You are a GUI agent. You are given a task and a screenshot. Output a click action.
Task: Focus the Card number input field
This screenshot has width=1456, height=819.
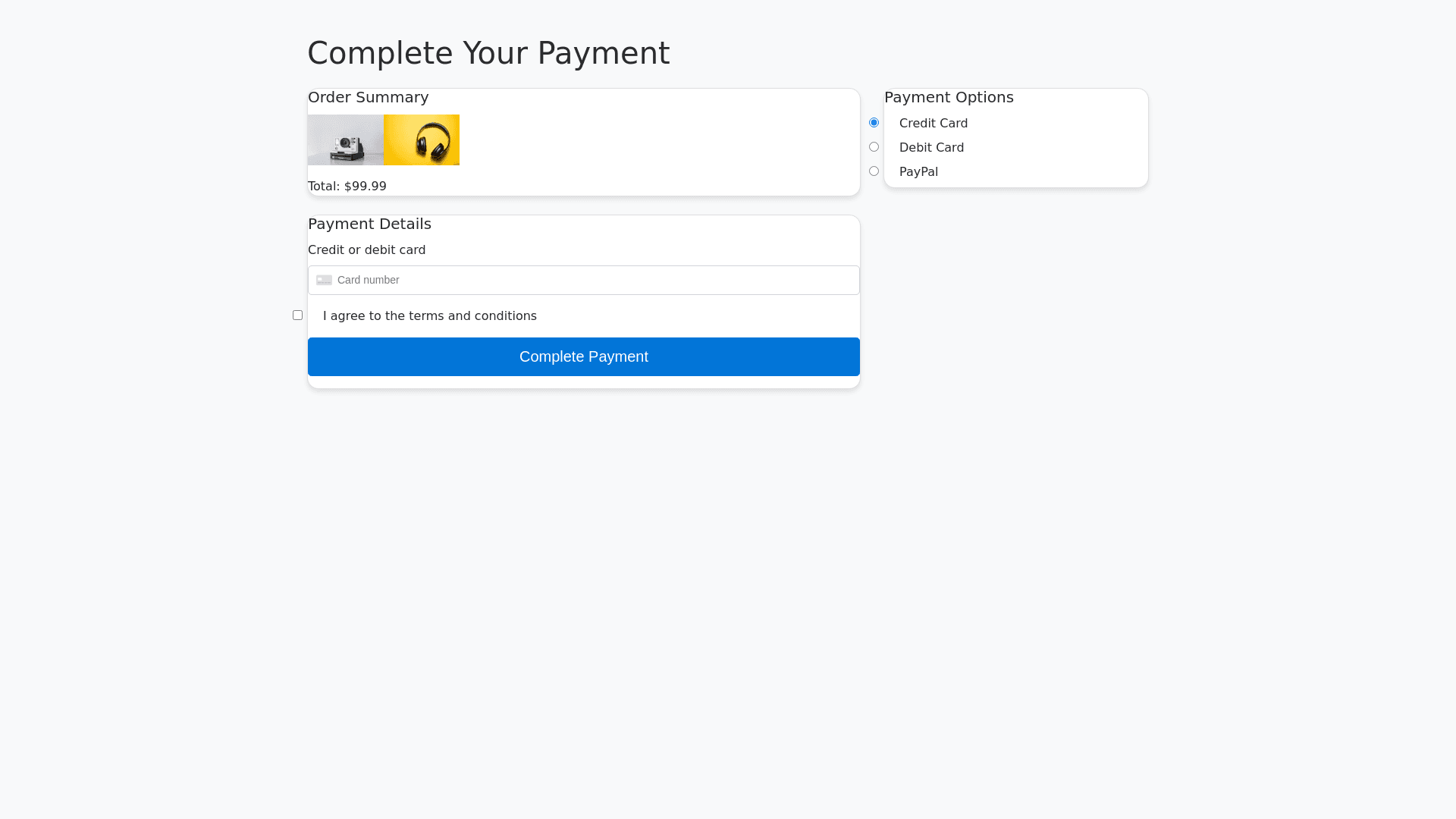point(591,281)
